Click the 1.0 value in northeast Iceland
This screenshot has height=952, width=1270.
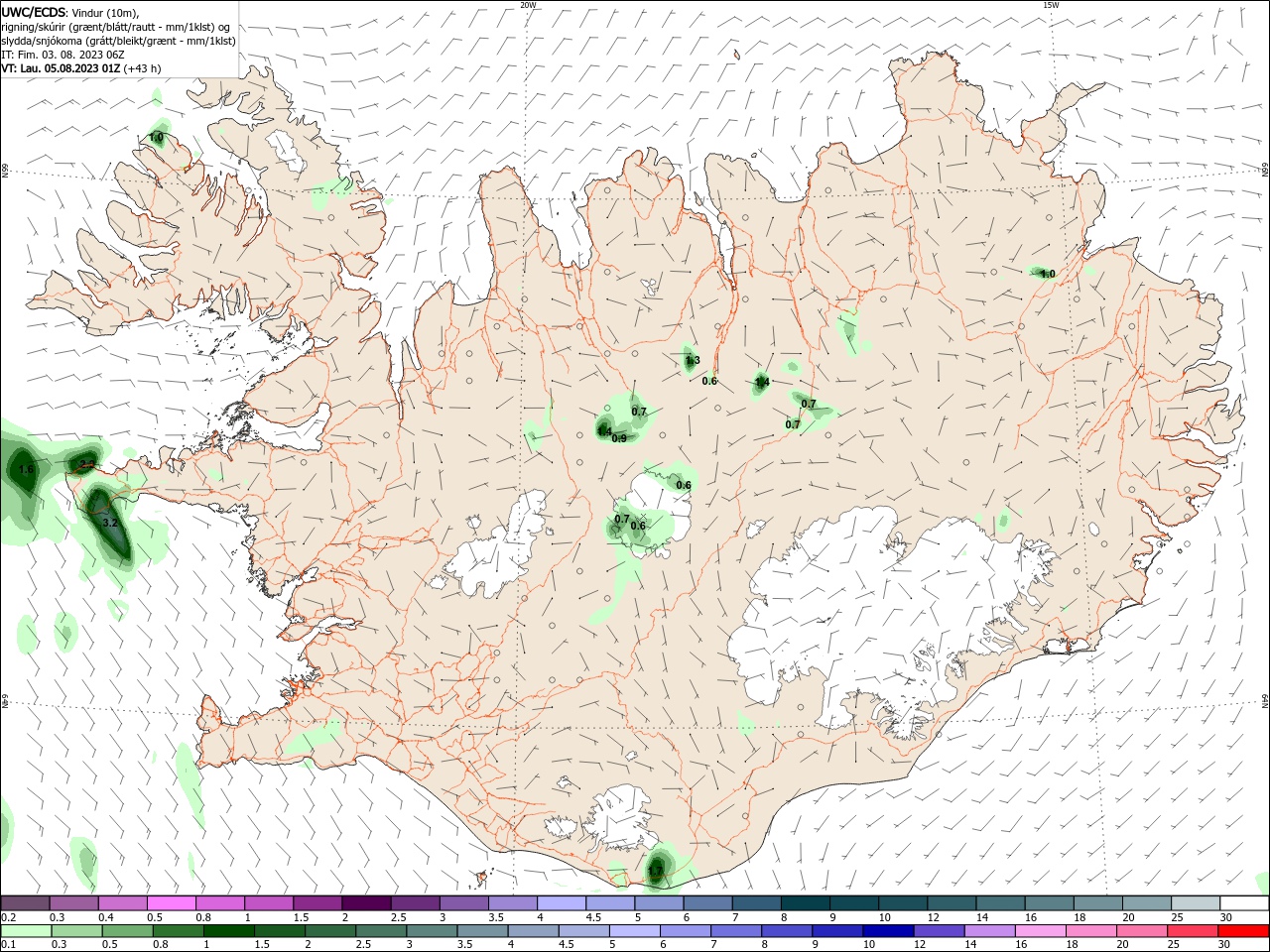pyautogui.click(x=1047, y=274)
